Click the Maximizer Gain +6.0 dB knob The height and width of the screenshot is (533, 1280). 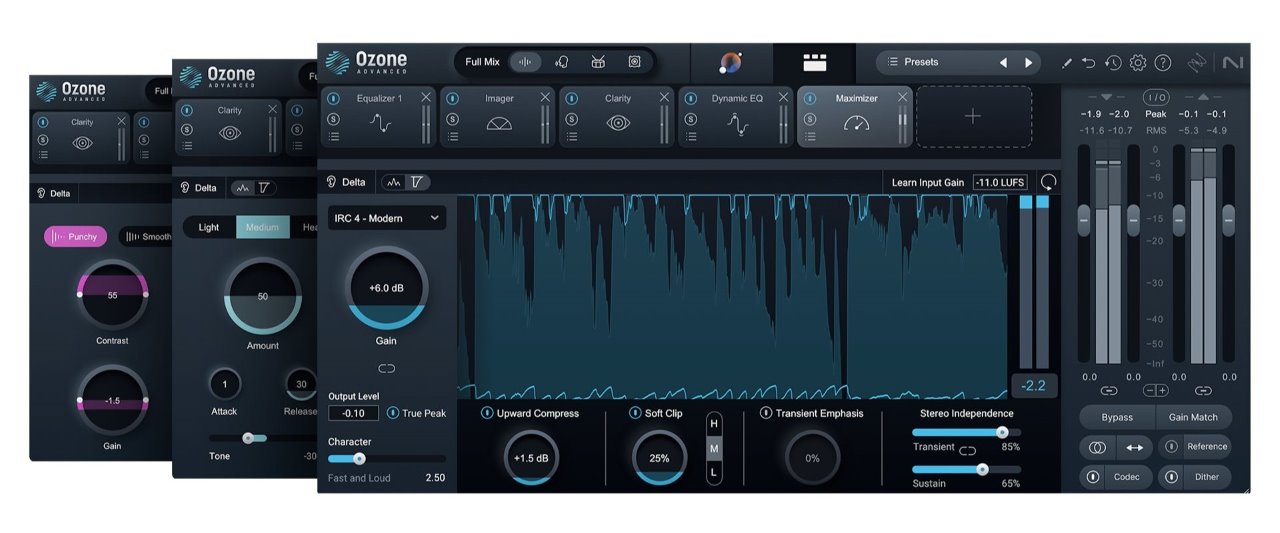point(386,288)
